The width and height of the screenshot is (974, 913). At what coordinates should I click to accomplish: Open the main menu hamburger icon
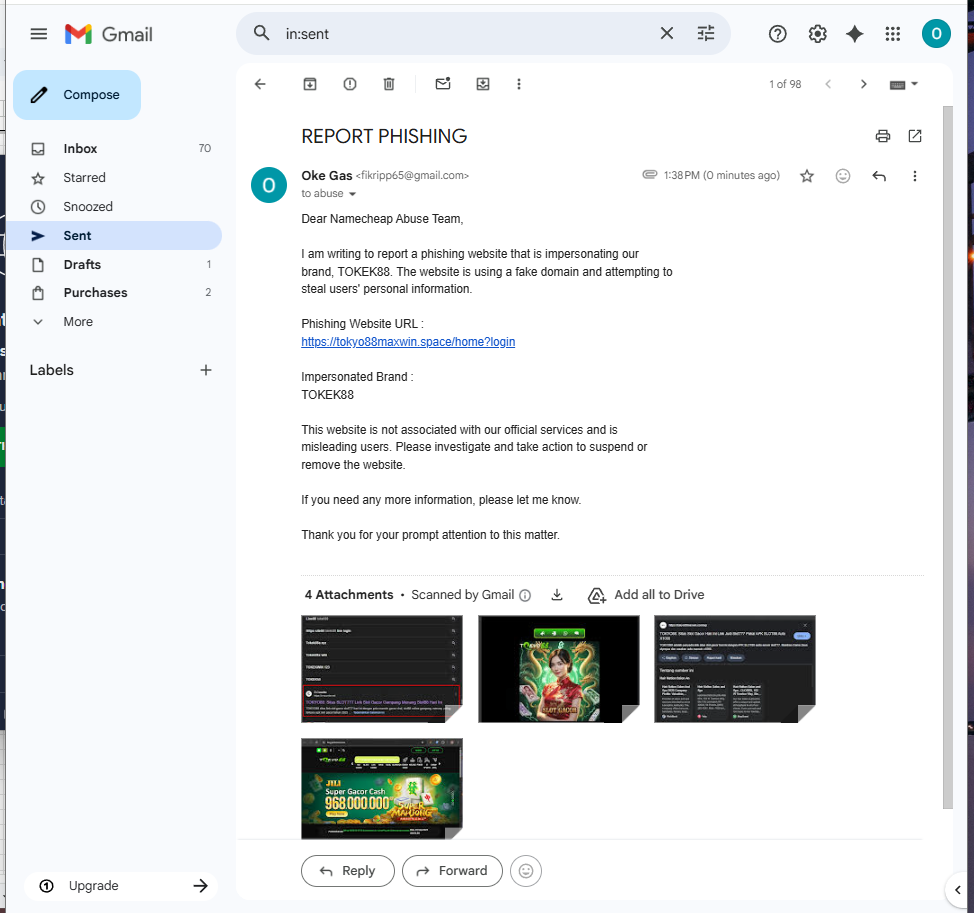click(39, 34)
